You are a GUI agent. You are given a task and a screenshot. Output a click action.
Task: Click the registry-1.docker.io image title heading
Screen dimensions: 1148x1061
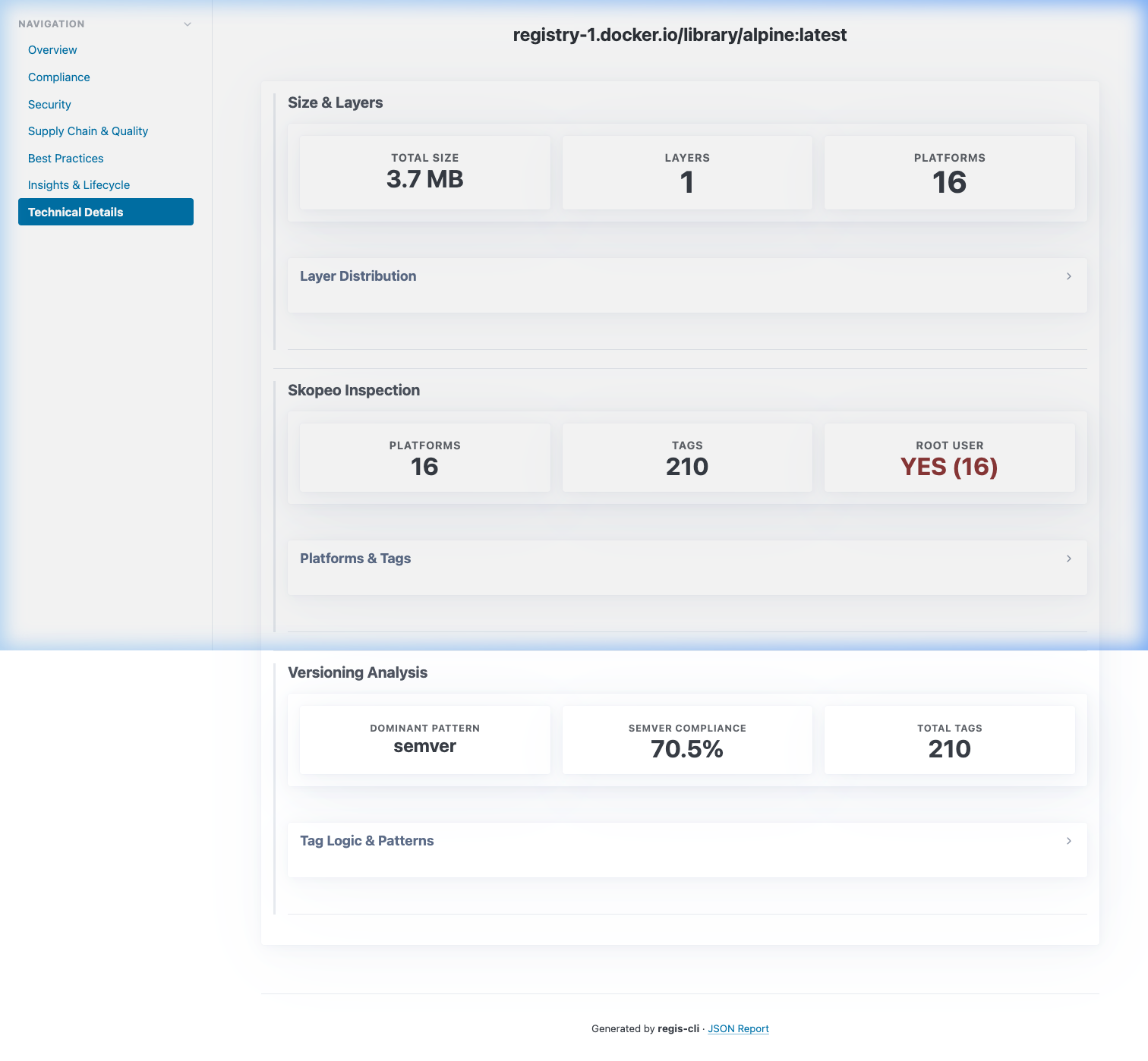(680, 35)
